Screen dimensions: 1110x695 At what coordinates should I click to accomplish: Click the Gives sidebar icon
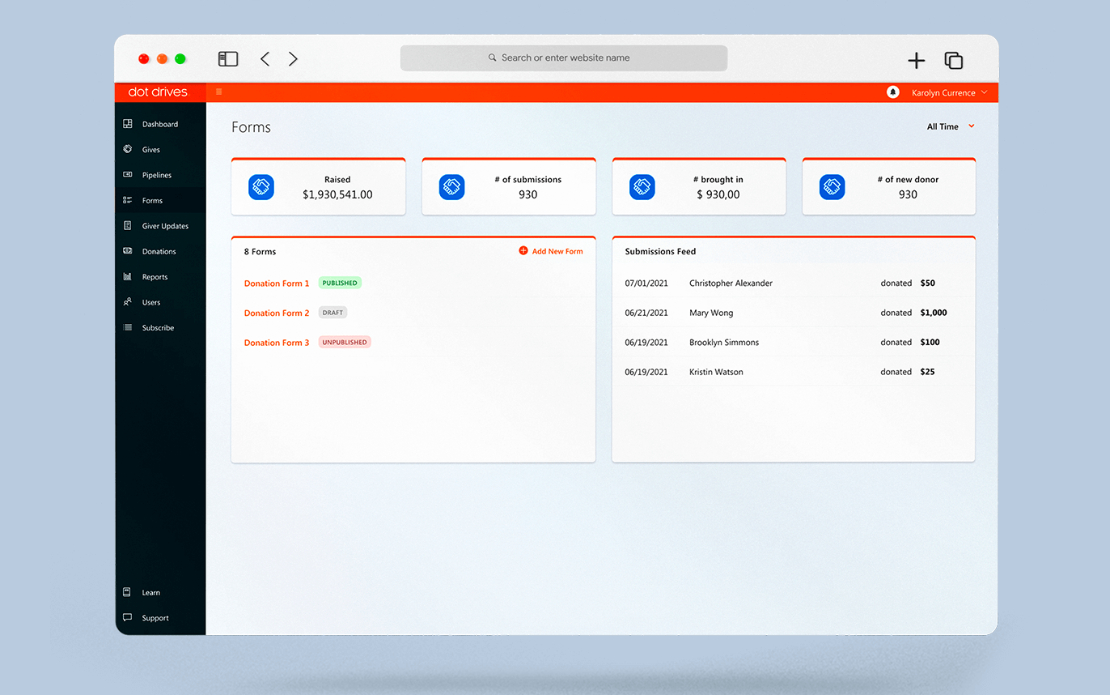(x=127, y=149)
